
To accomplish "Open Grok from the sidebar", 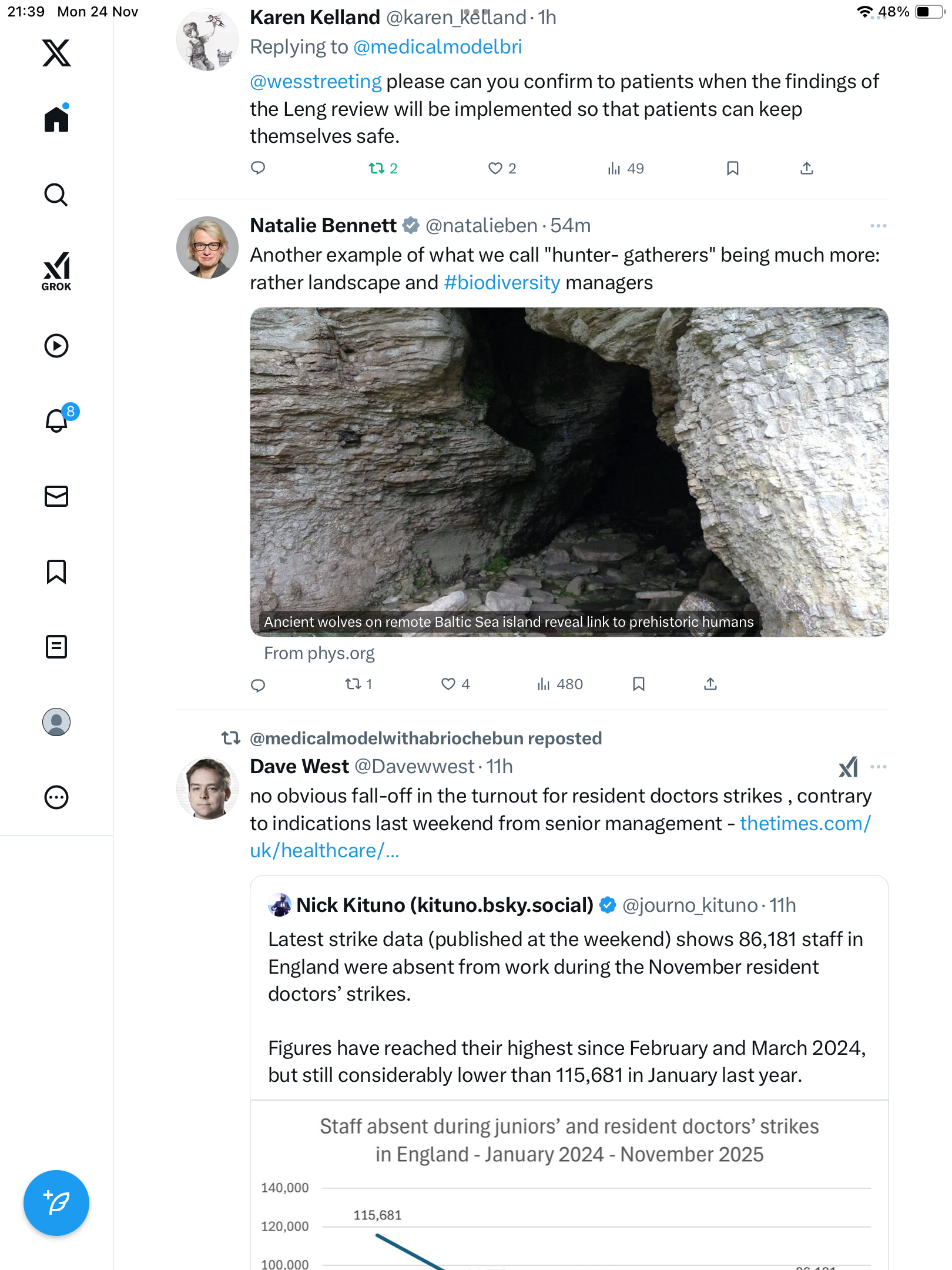I will (x=56, y=272).
